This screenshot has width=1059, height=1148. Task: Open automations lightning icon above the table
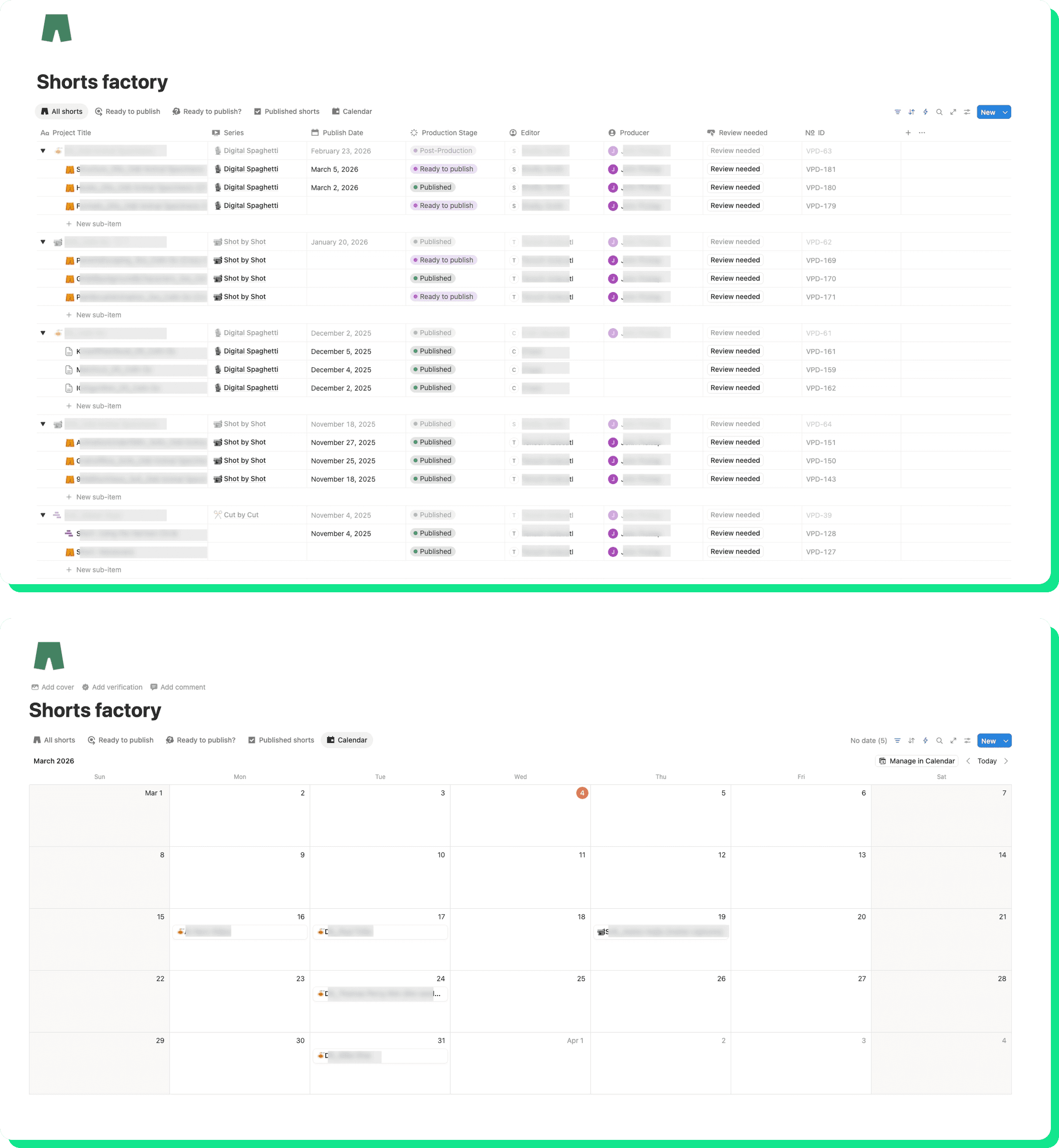pos(925,112)
